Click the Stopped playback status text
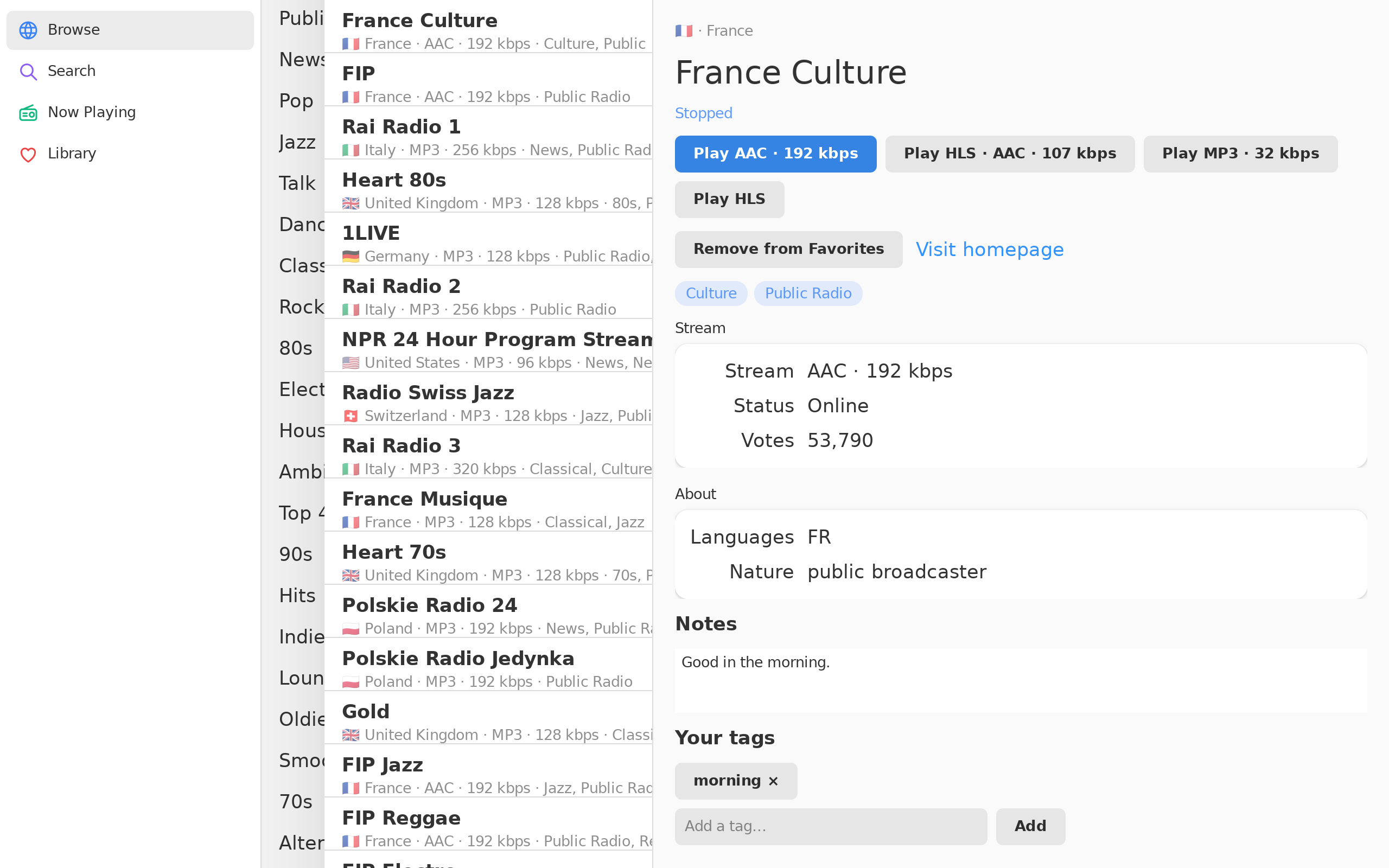 tap(704, 113)
